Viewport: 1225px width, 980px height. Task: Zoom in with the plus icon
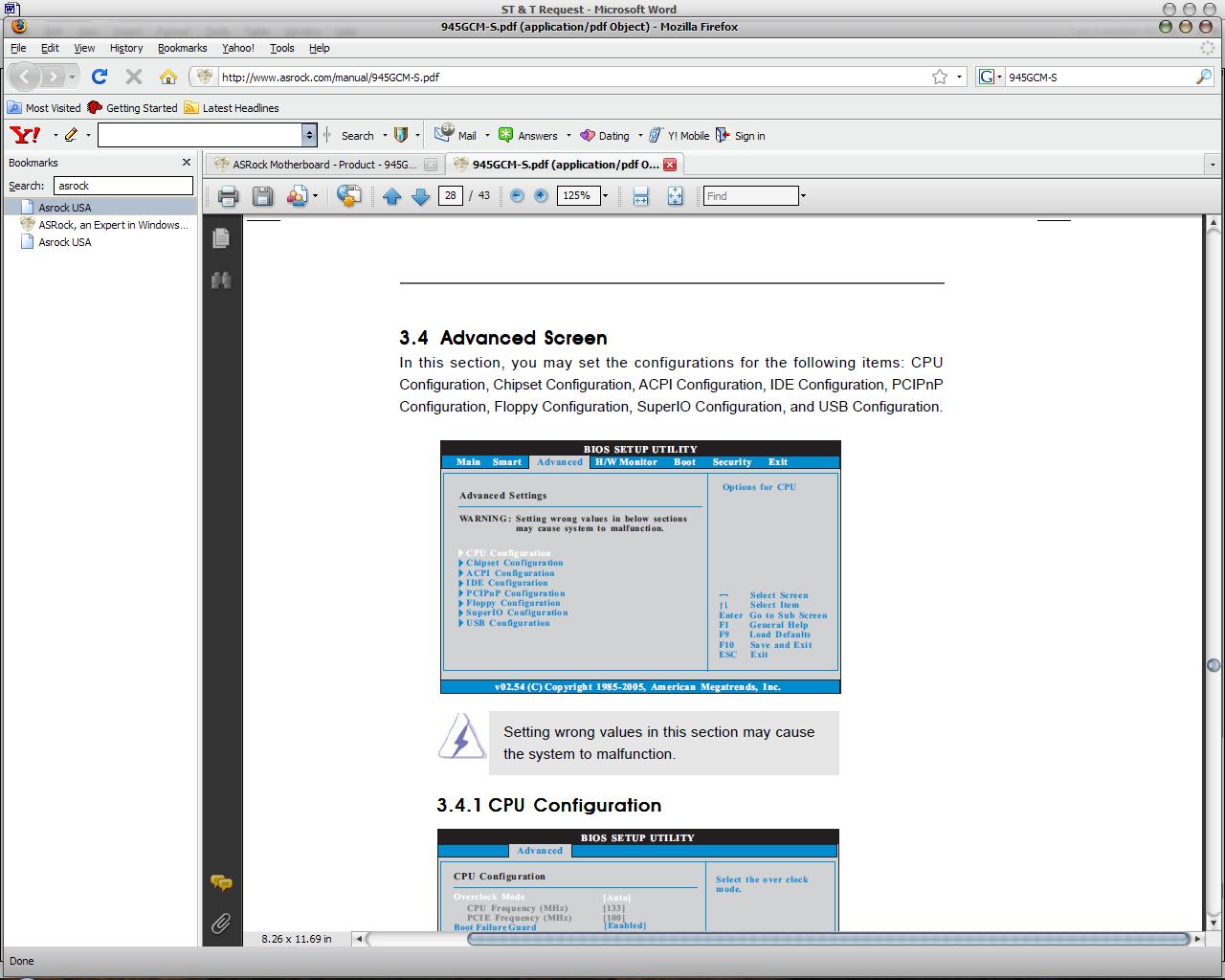pos(541,195)
